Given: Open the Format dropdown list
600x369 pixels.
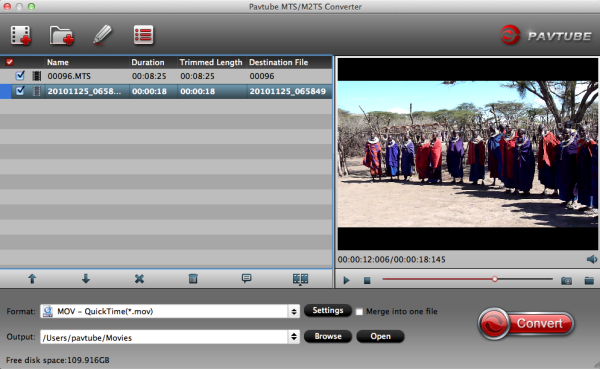Looking at the screenshot, I should tap(293, 311).
